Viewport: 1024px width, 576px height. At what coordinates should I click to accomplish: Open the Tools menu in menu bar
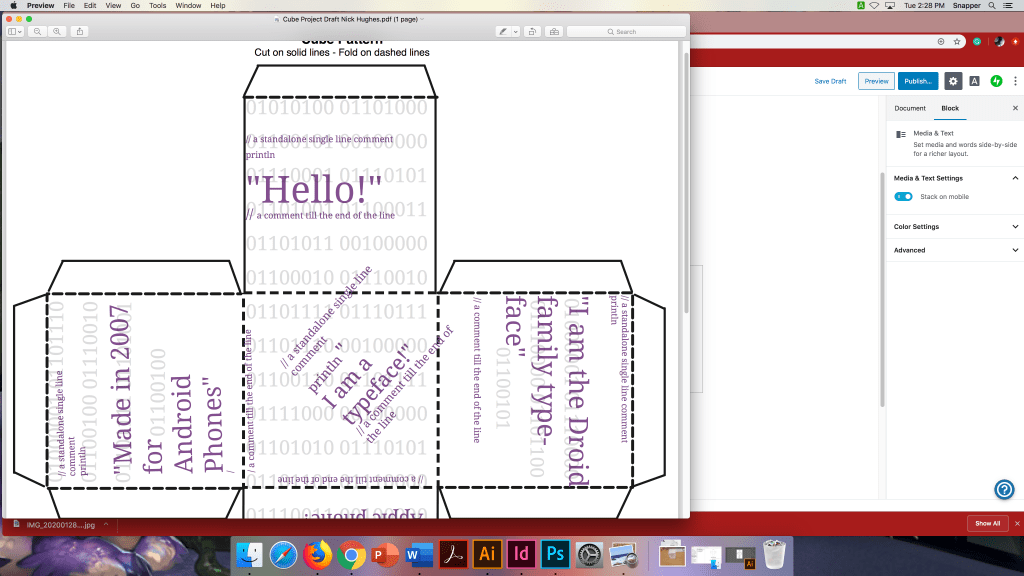[157, 6]
